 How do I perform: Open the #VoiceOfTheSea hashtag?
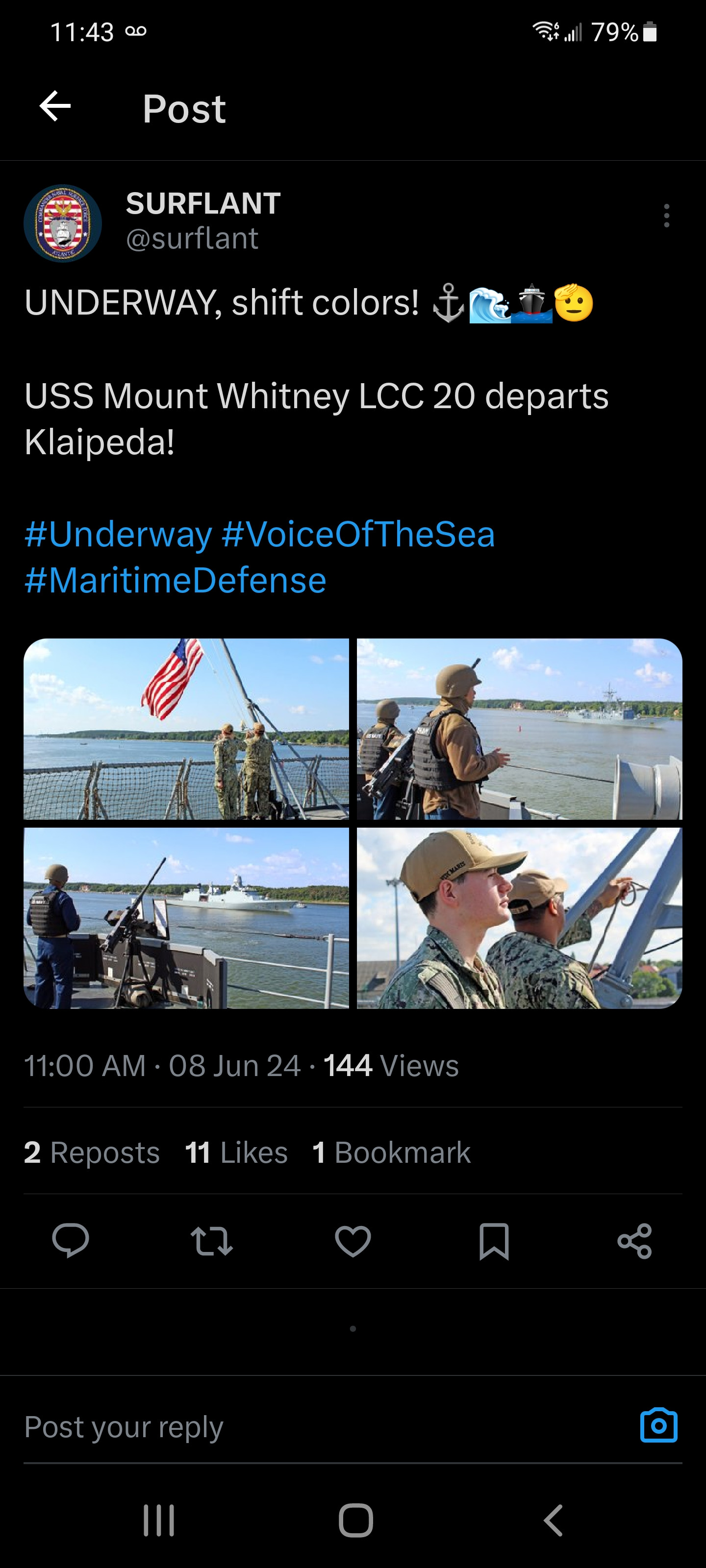pos(358,535)
